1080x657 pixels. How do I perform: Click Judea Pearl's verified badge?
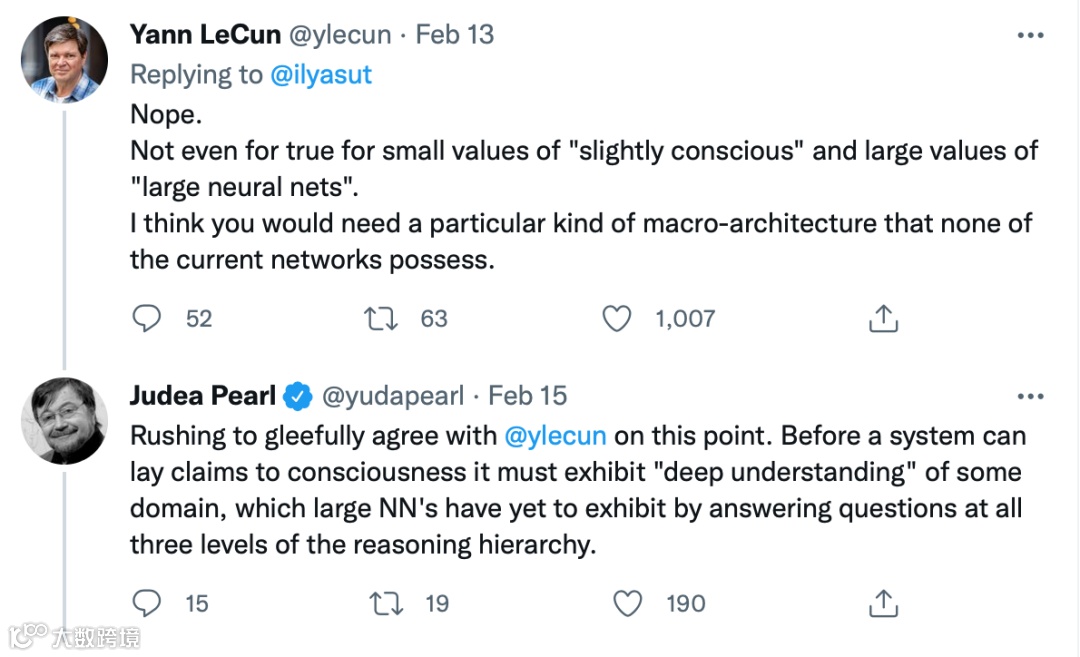(x=296, y=397)
